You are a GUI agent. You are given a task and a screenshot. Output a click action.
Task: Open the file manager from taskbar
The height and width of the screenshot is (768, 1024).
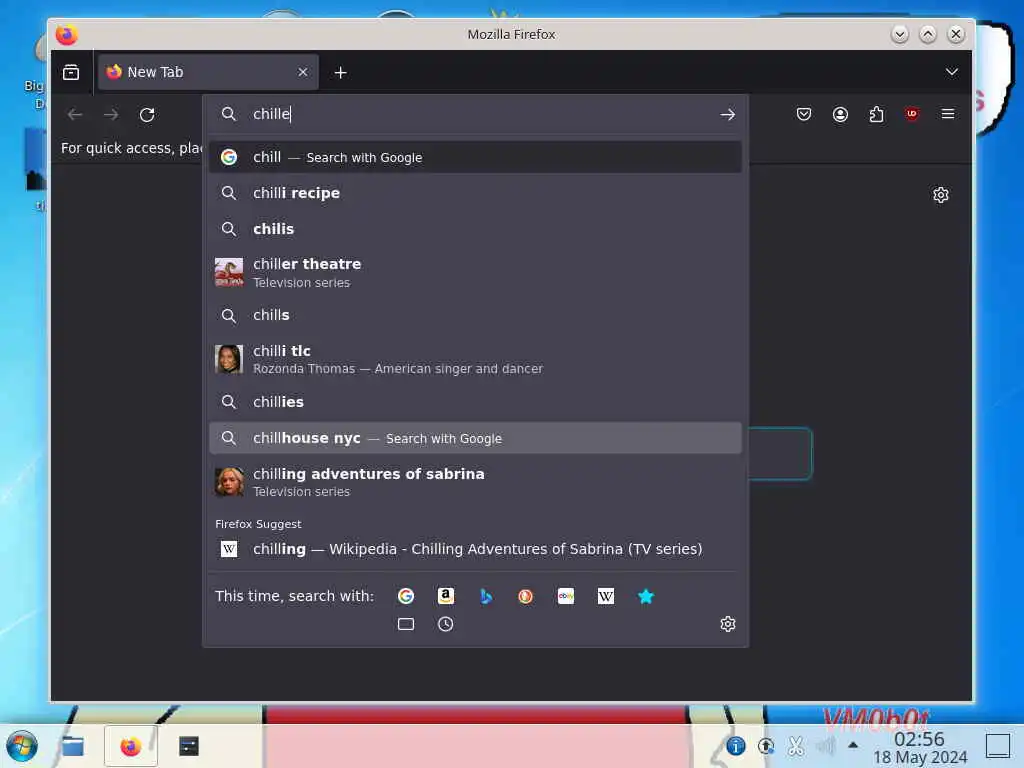point(73,746)
